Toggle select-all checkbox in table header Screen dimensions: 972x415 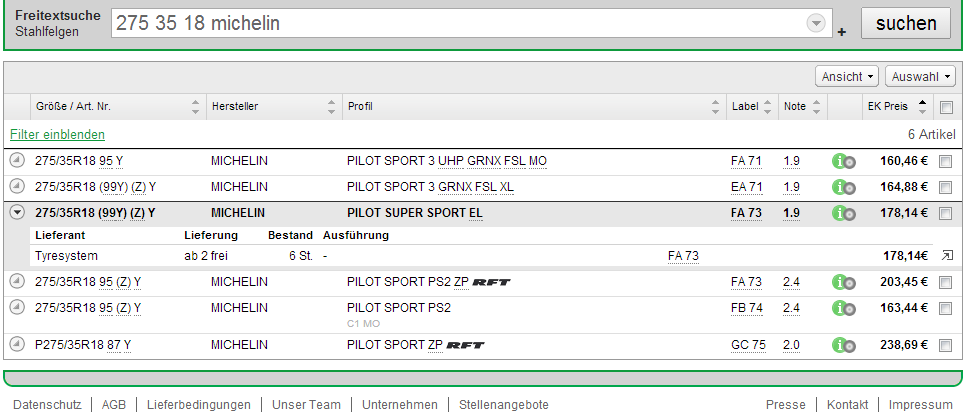[946, 107]
